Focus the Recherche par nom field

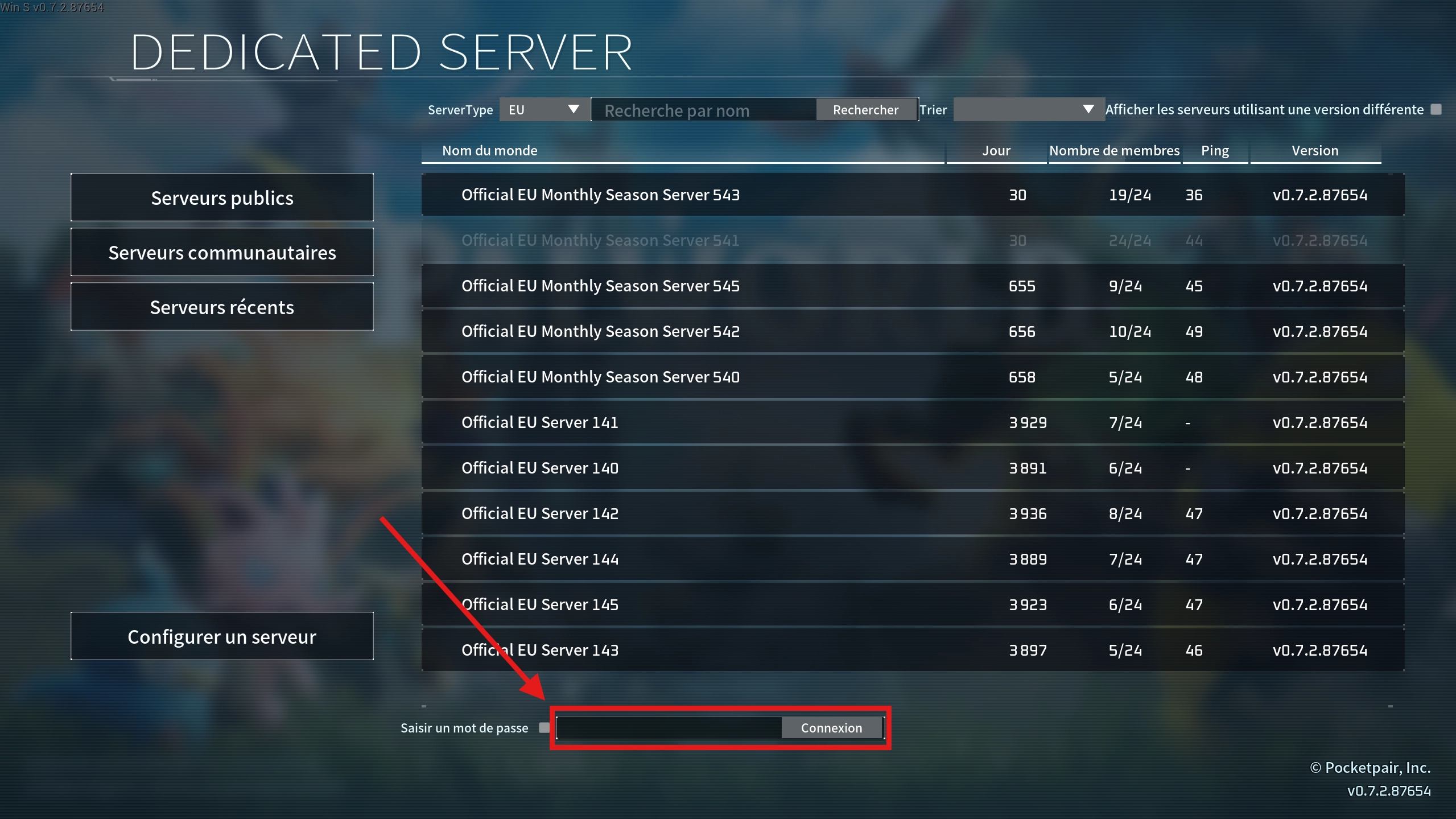[704, 110]
